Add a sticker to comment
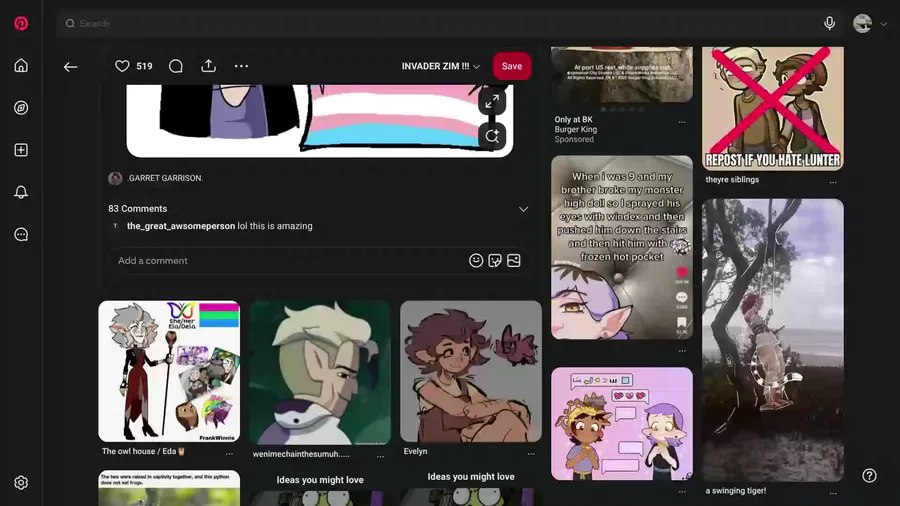 pyautogui.click(x=495, y=260)
